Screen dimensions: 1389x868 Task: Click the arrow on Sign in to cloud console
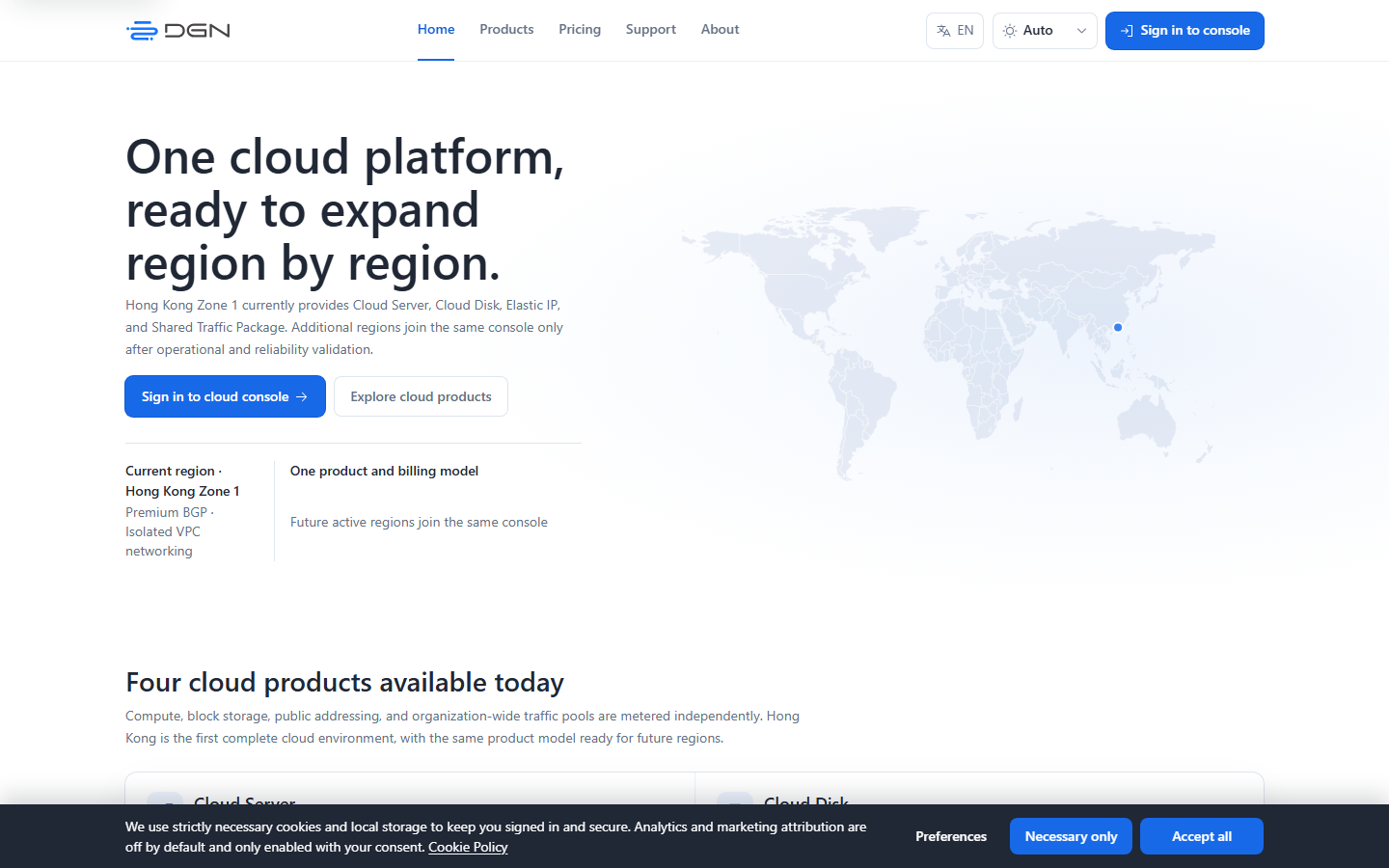pos(302,396)
